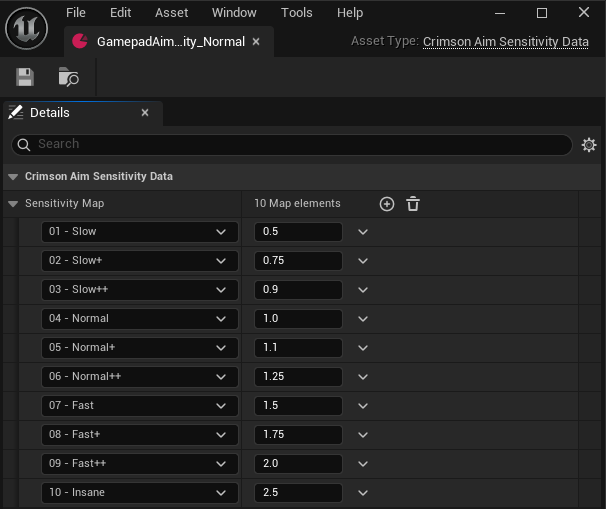Open the 08 - Fast+ key dropdown
Screen dimensions: 606x509
140,434
